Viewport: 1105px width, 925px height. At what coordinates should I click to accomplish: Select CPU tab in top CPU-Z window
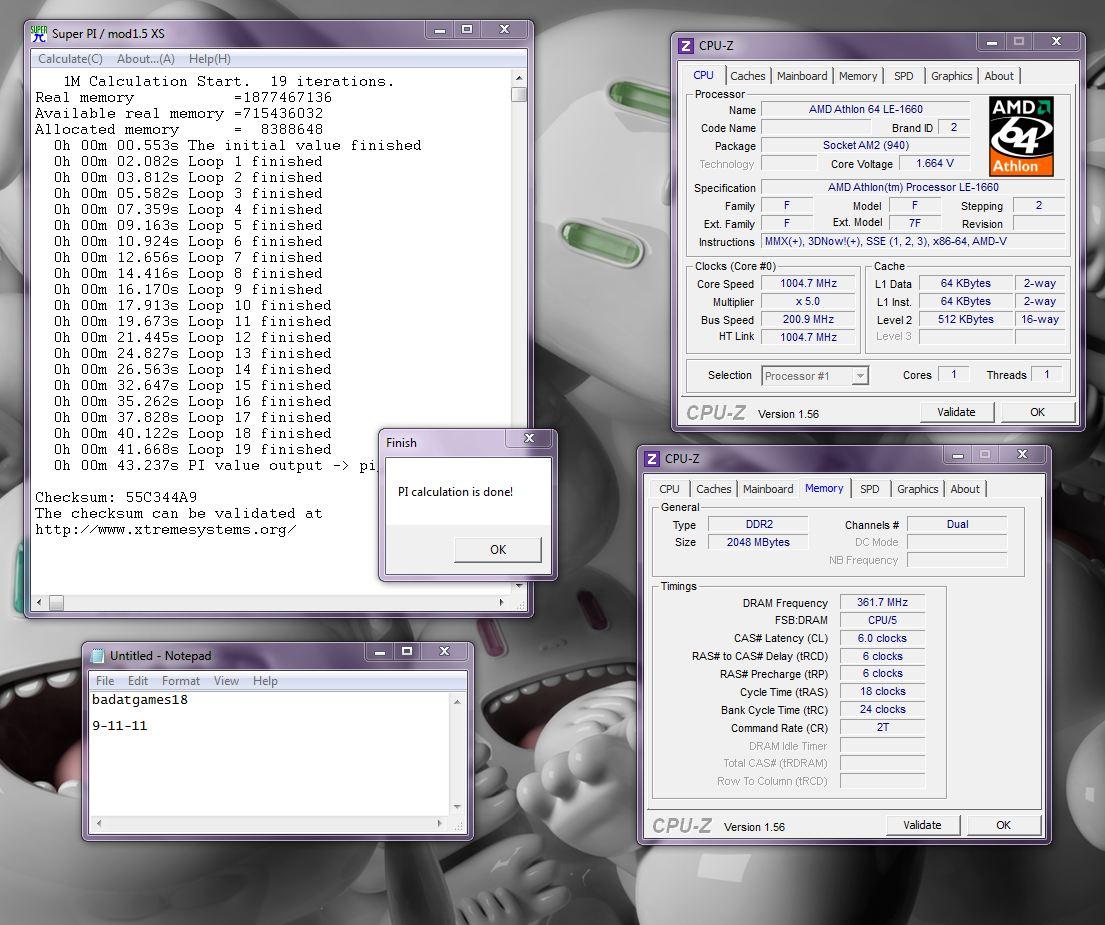point(703,75)
